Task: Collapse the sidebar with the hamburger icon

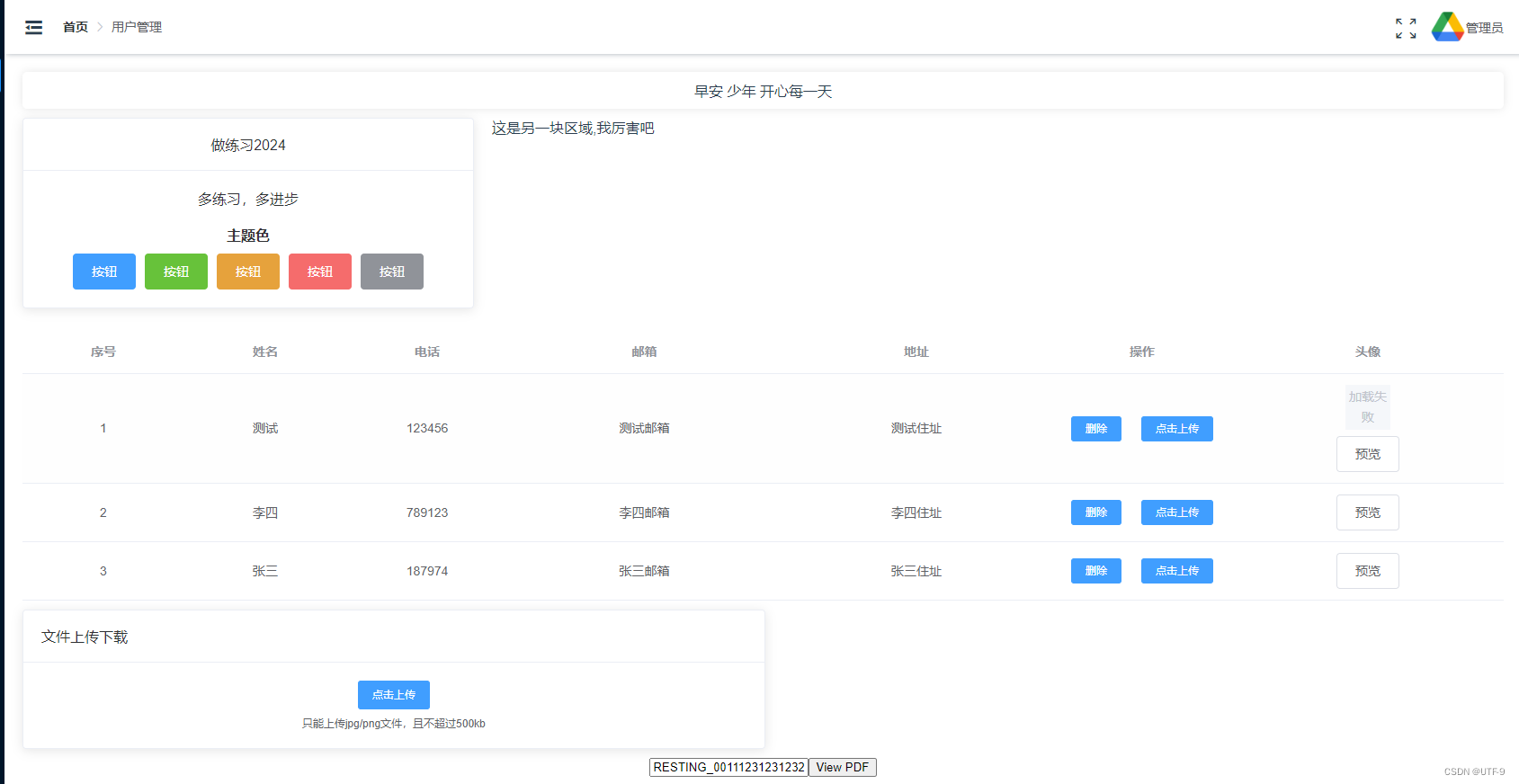Action: [x=33, y=28]
